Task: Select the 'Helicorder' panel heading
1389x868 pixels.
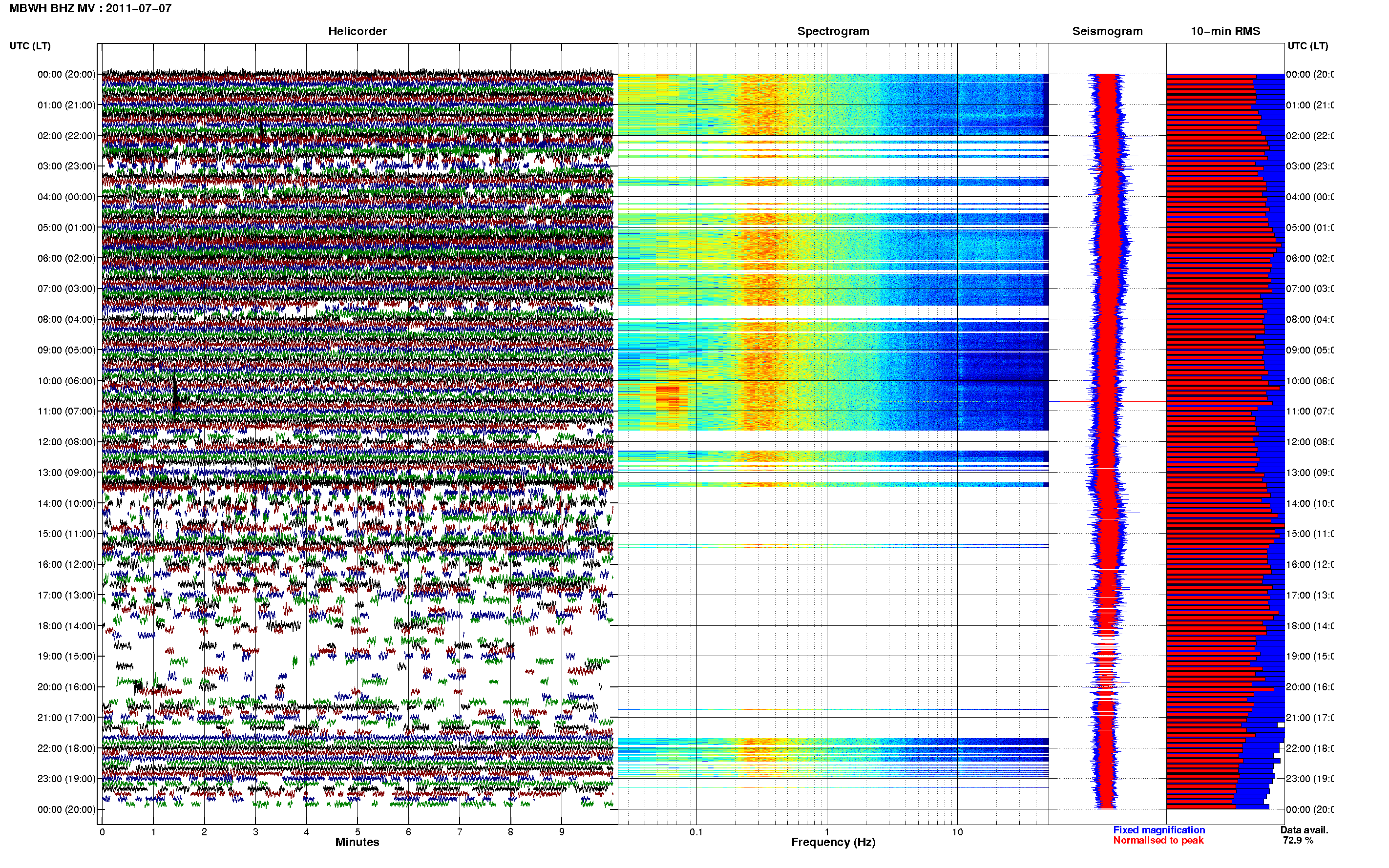Action: tap(357, 31)
